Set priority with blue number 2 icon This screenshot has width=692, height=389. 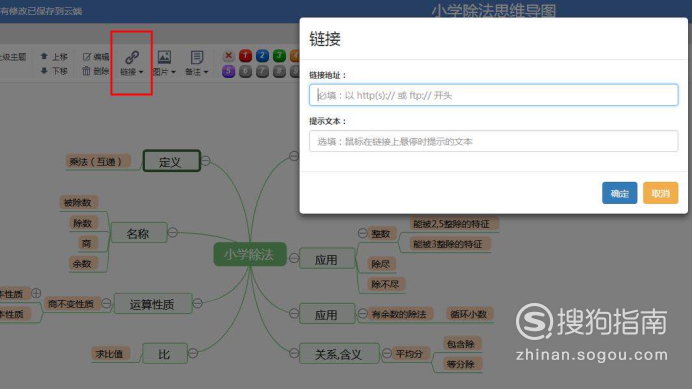(262, 56)
